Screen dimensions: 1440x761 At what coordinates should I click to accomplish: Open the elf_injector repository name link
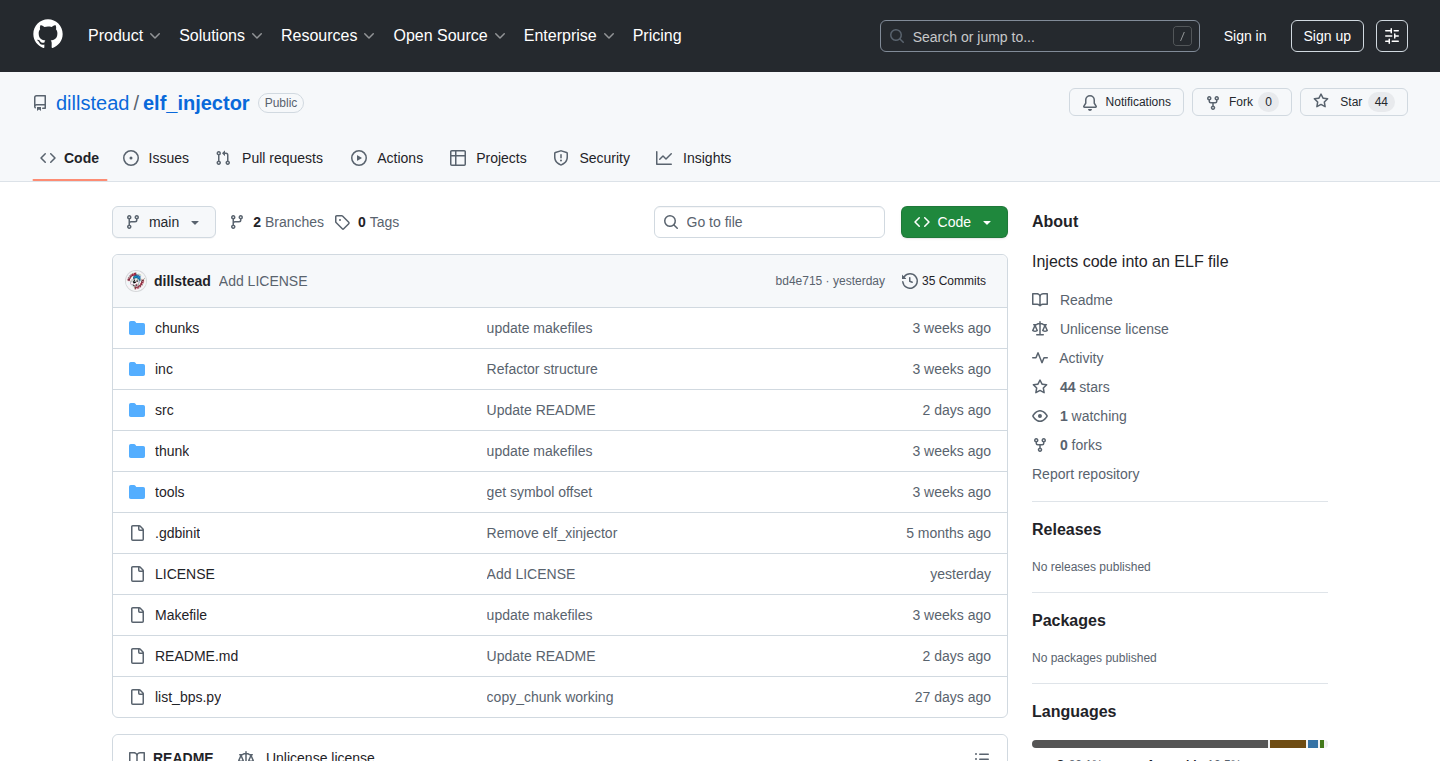point(196,103)
